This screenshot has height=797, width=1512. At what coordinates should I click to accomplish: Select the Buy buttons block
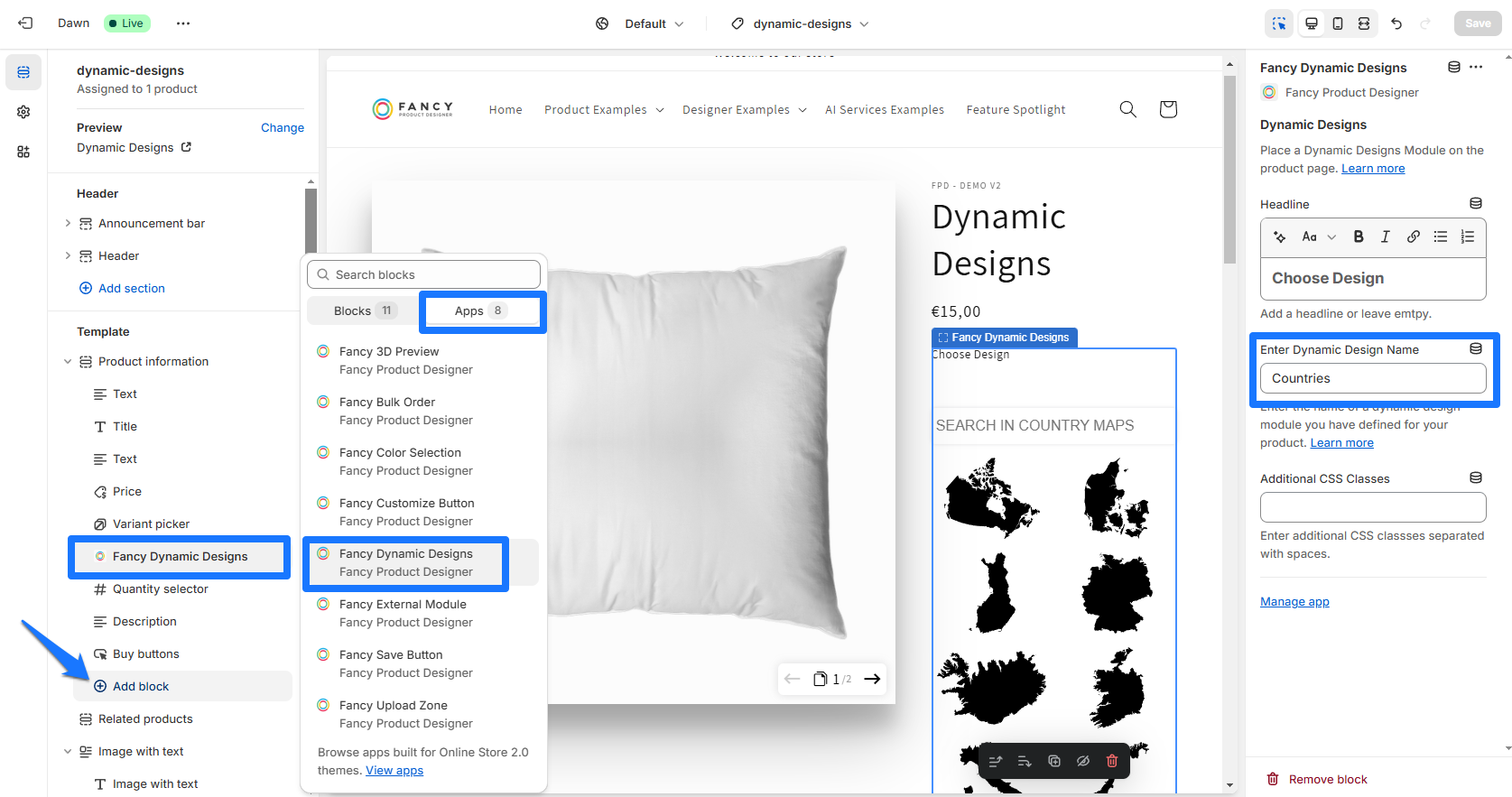[182, 653]
